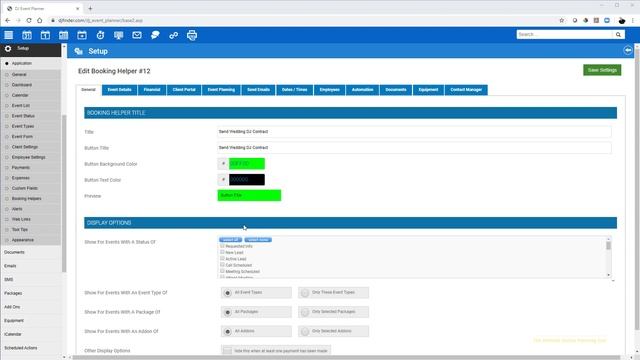640x360 pixels.
Task: Bookmark this page with the star icon
Action: coord(562,20)
